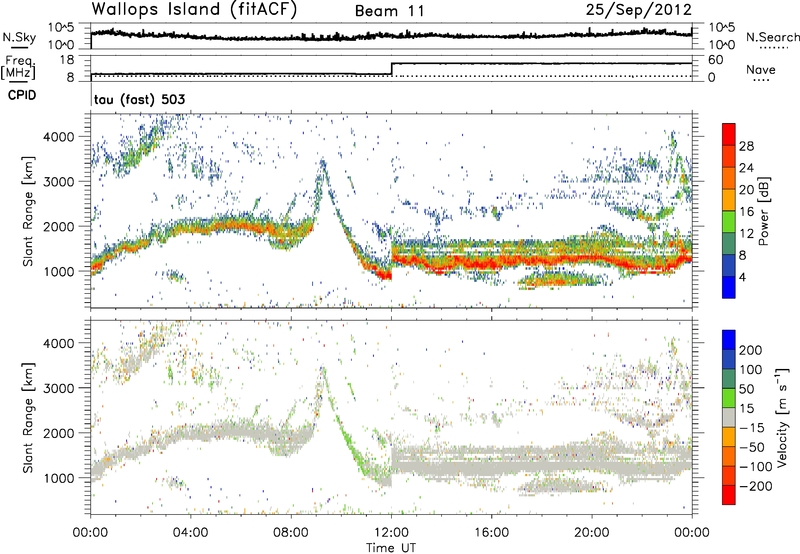Click the '2000' tick on velocity panel
The height and width of the screenshot is (554, 800).
tap(59, 433)
